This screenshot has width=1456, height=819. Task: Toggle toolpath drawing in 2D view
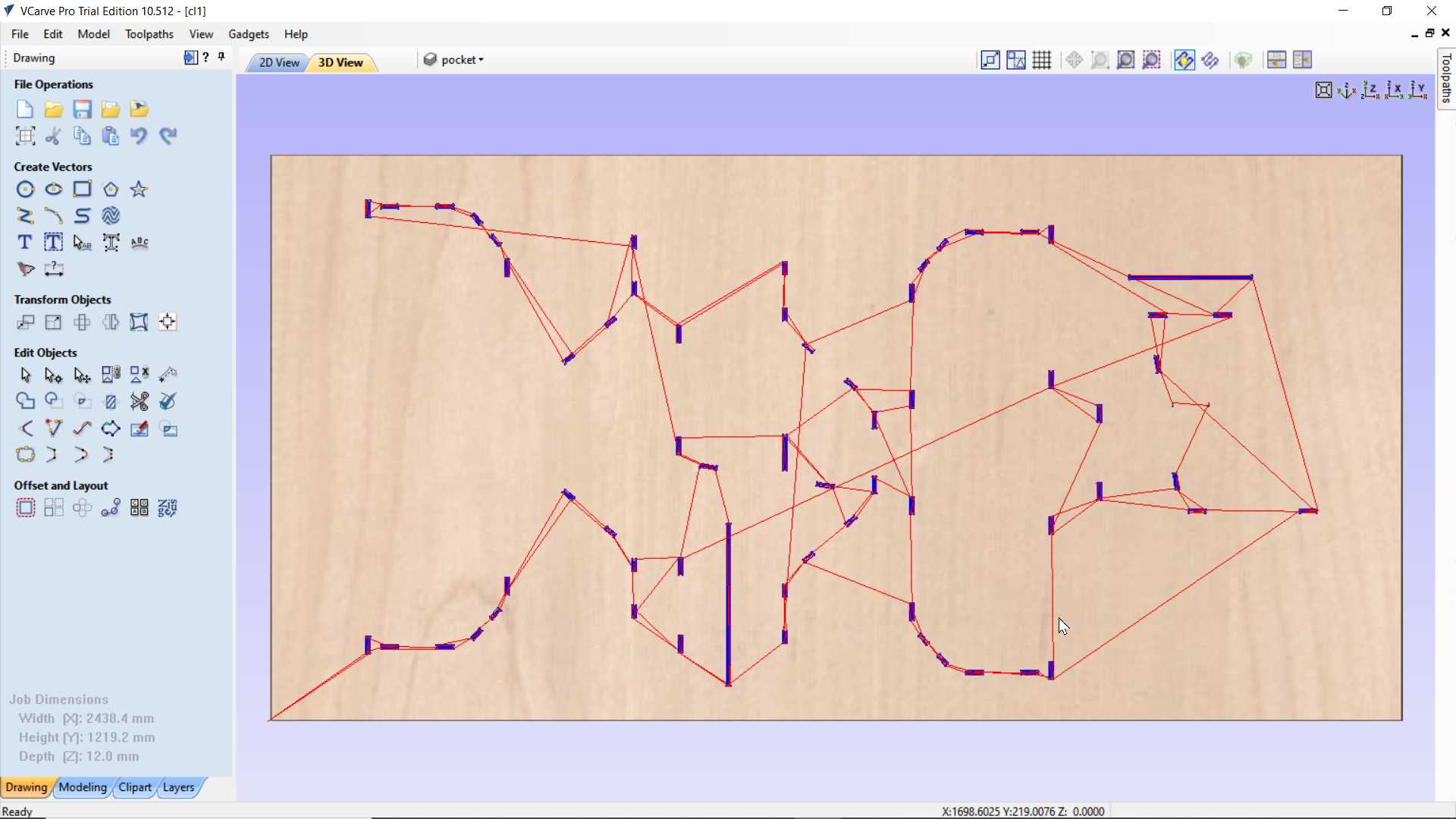pyautogui.click(x=1185, y=60)
